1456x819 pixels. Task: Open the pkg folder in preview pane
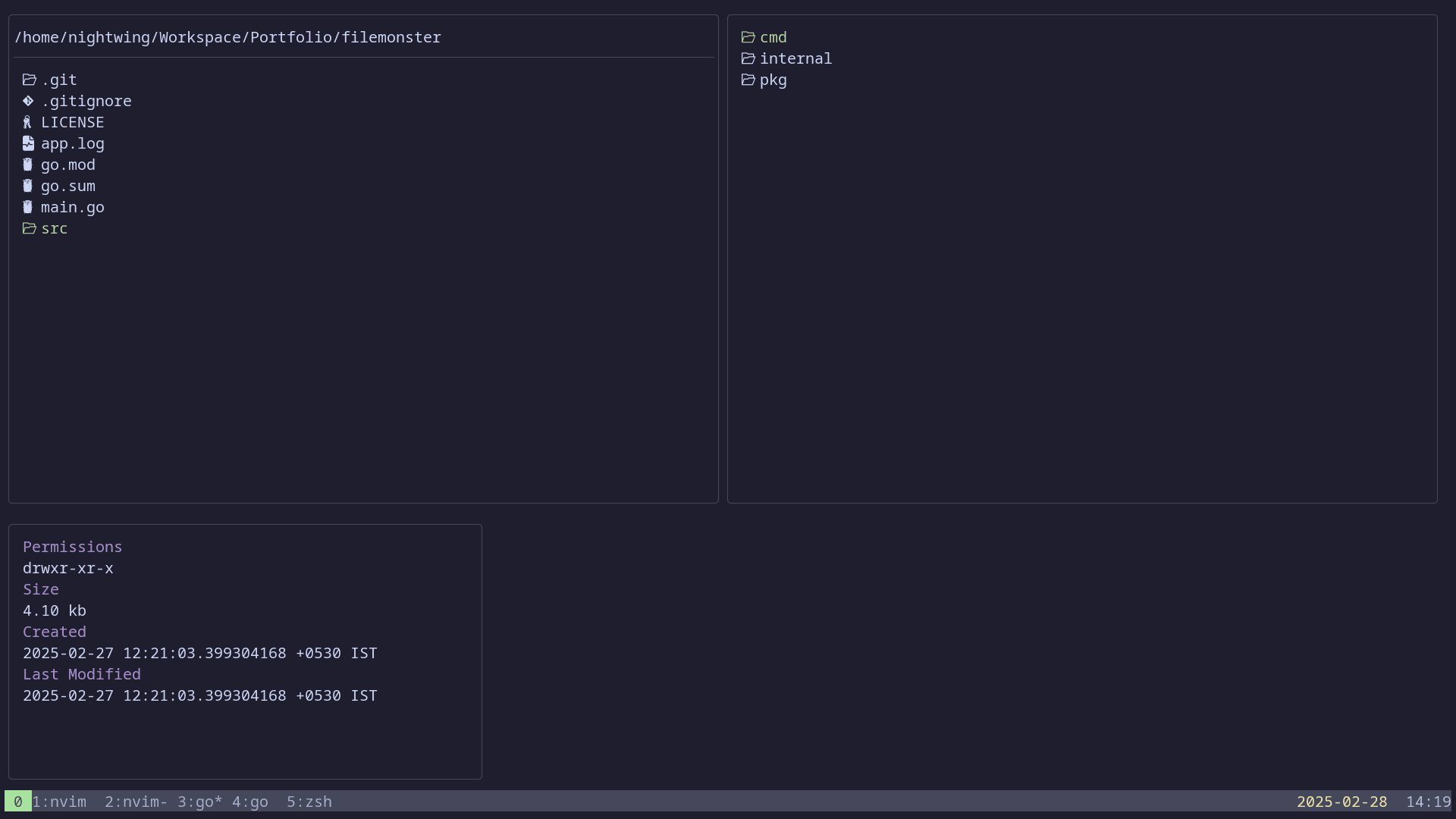pyautogui.click(x=773, y=80)
